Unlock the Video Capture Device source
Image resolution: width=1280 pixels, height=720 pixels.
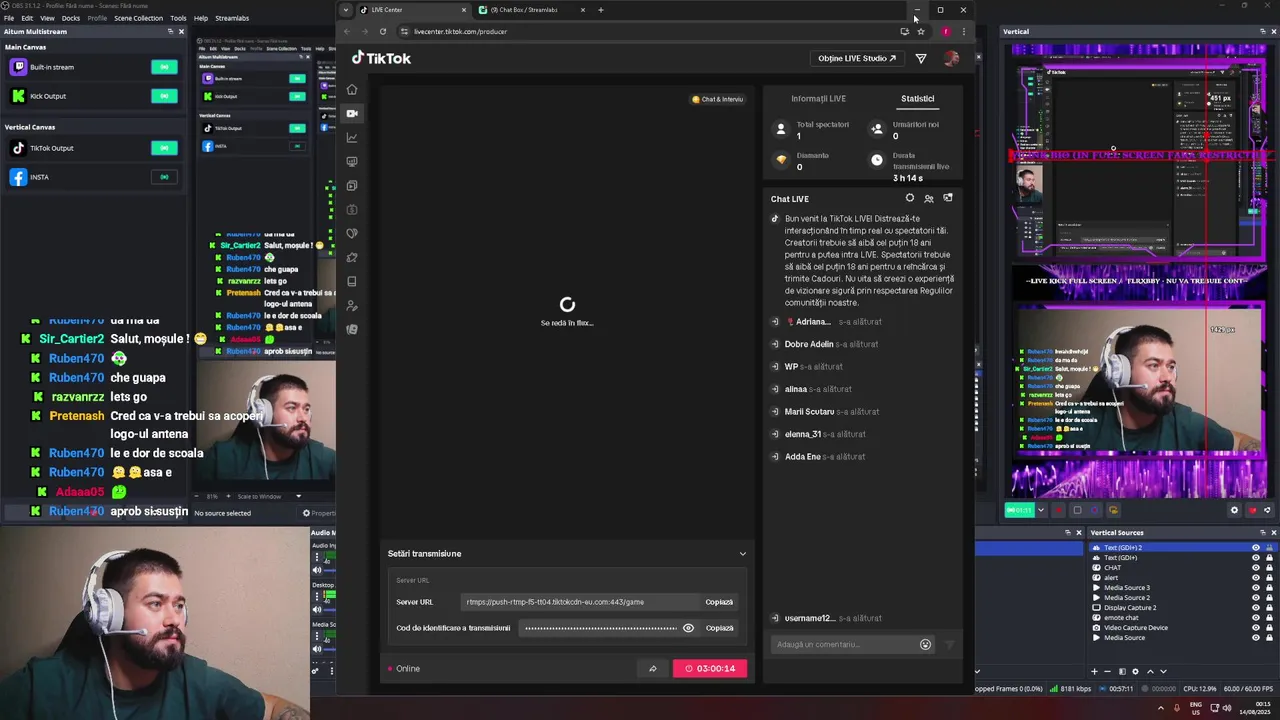pyautogui.click(x=1269, y=628)
